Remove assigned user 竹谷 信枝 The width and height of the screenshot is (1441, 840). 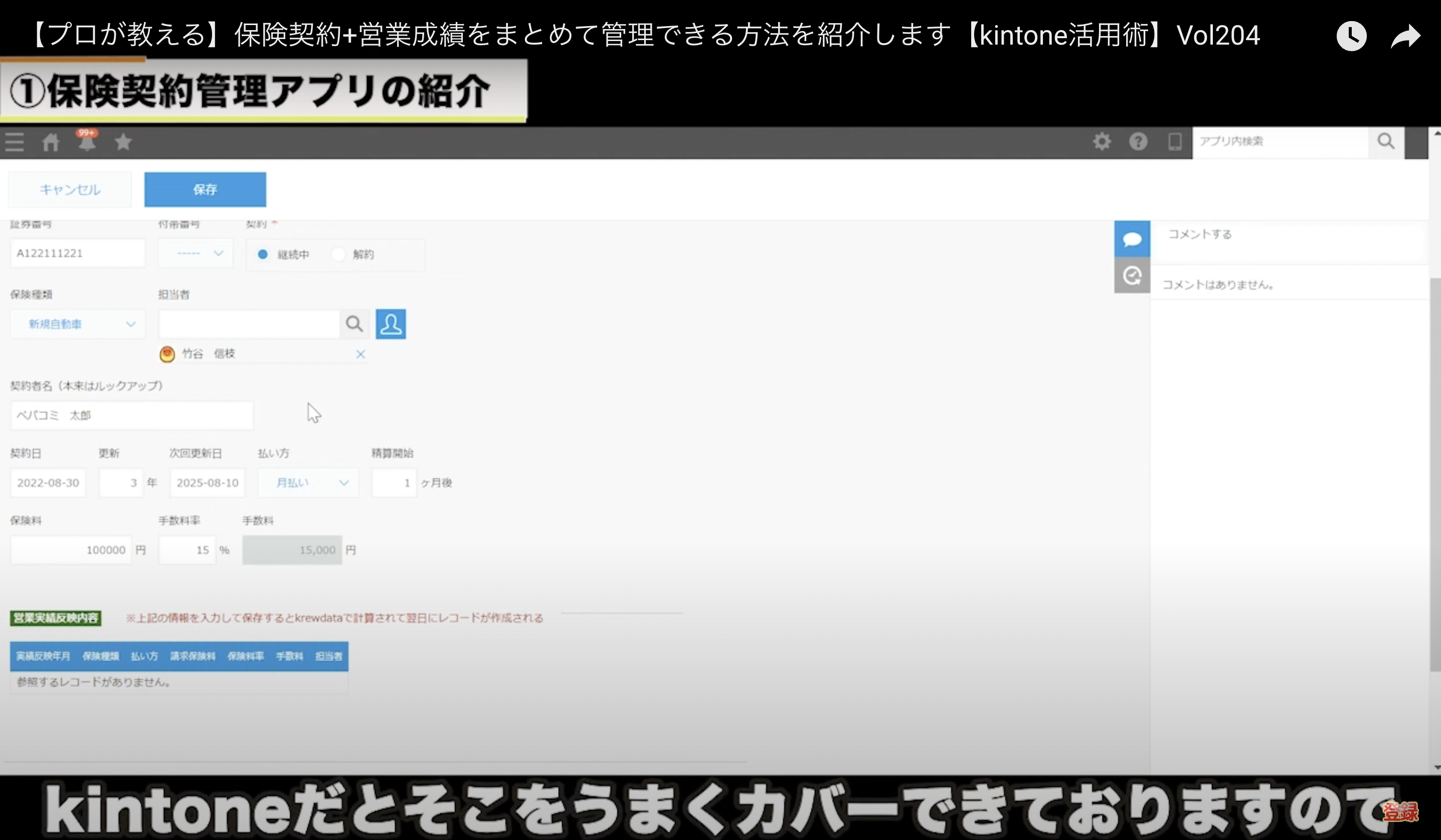360,354
